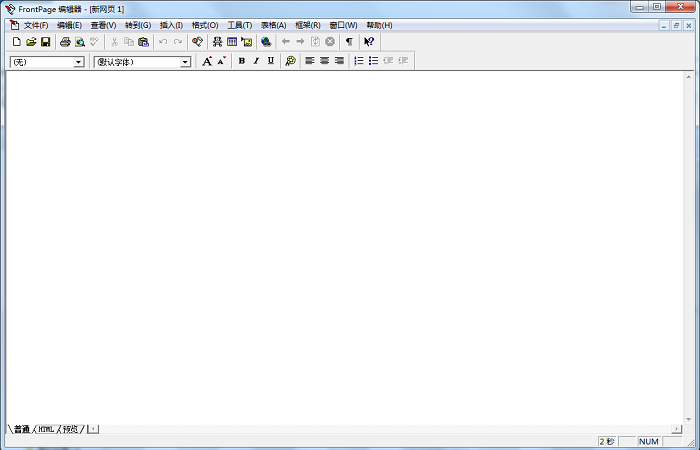Switch to the 预览 preview tab
The height and width of the screenshot is (450, 700).
pyautogui.click(x=70, y=429)
